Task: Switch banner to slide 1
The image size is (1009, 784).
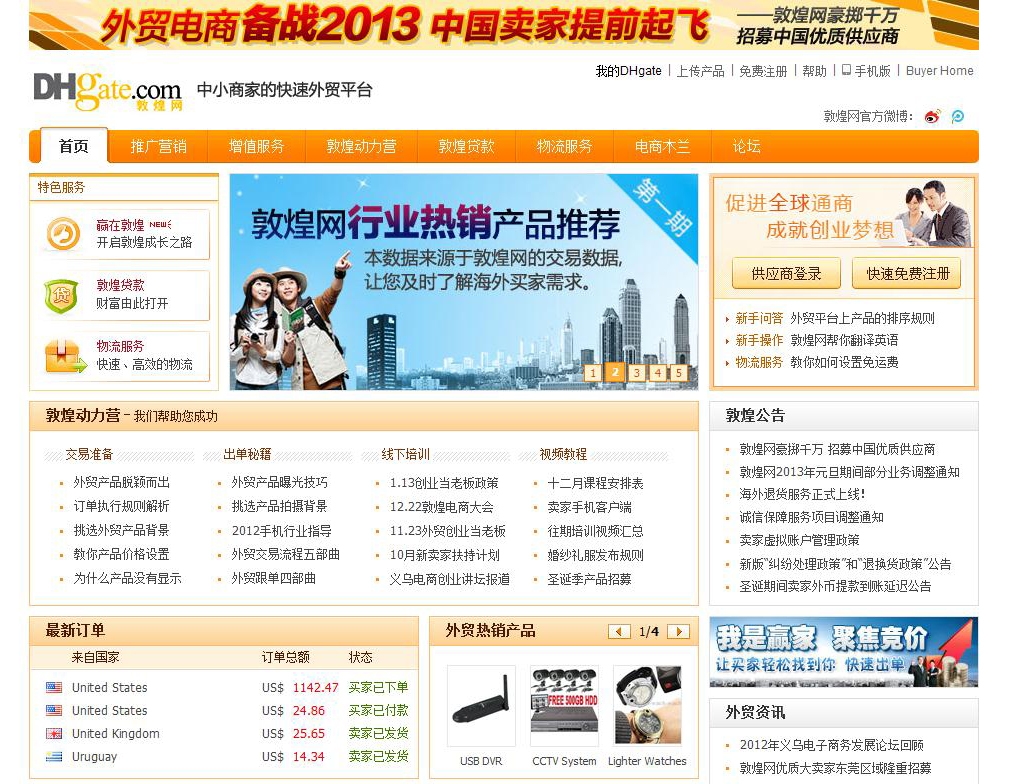Action: [593, 372]
